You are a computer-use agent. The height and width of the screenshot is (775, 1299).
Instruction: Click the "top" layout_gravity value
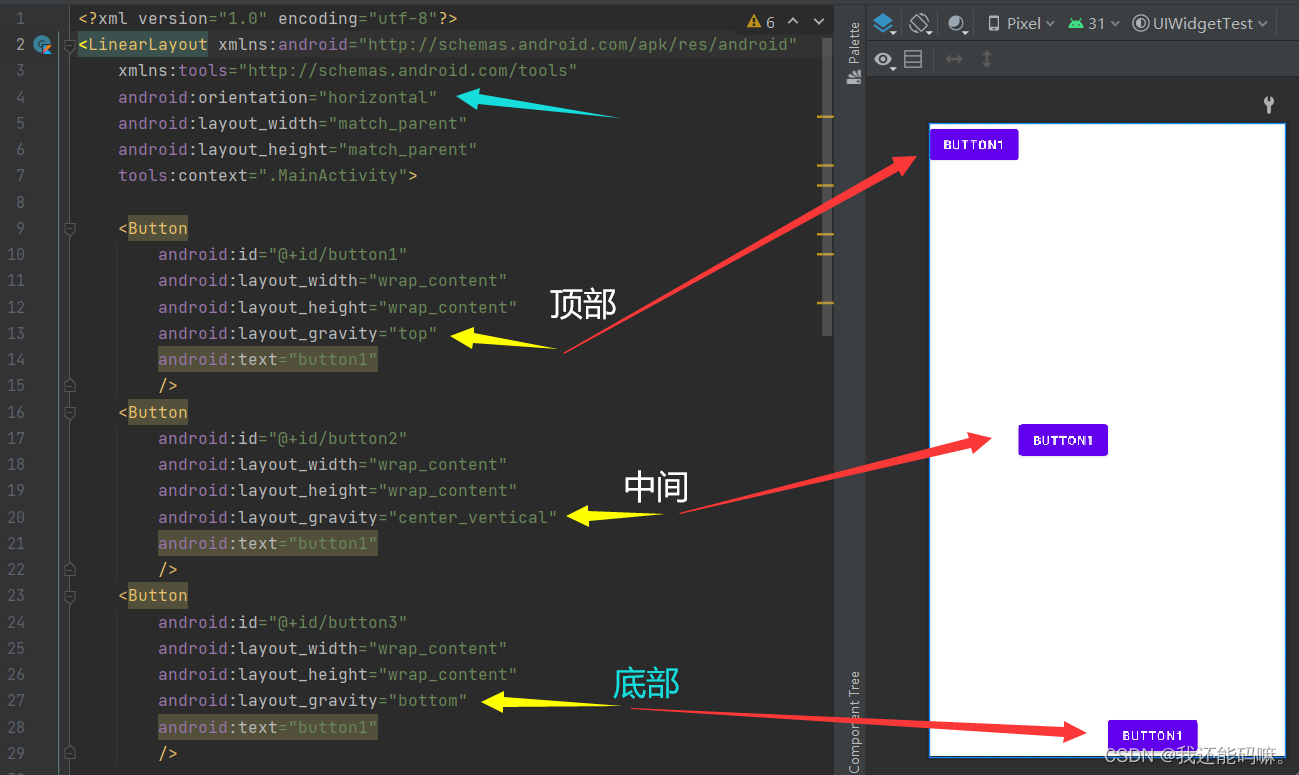tap(413, 334)
